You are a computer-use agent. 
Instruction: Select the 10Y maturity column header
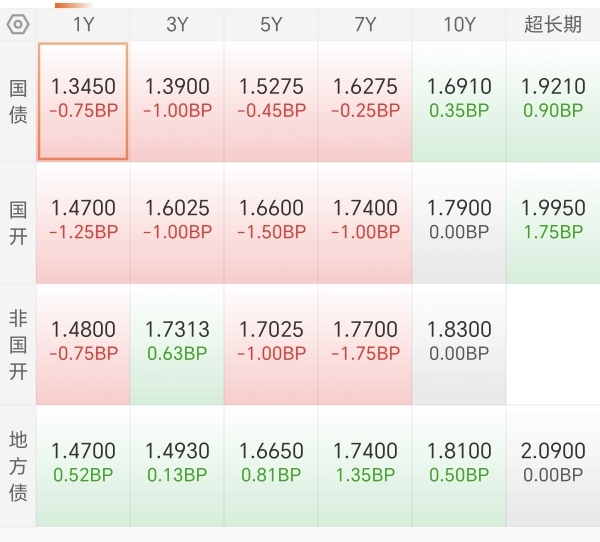coord(459,25)
